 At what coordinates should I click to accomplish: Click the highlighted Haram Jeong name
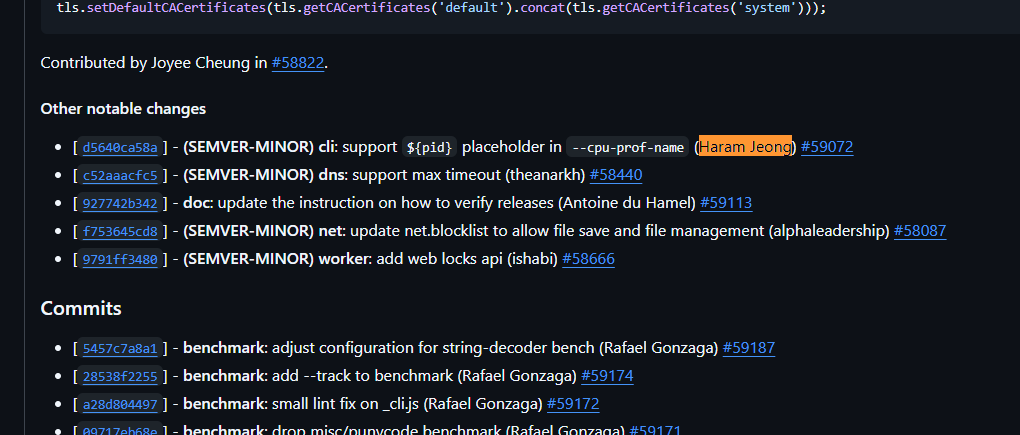click(745, 147)
